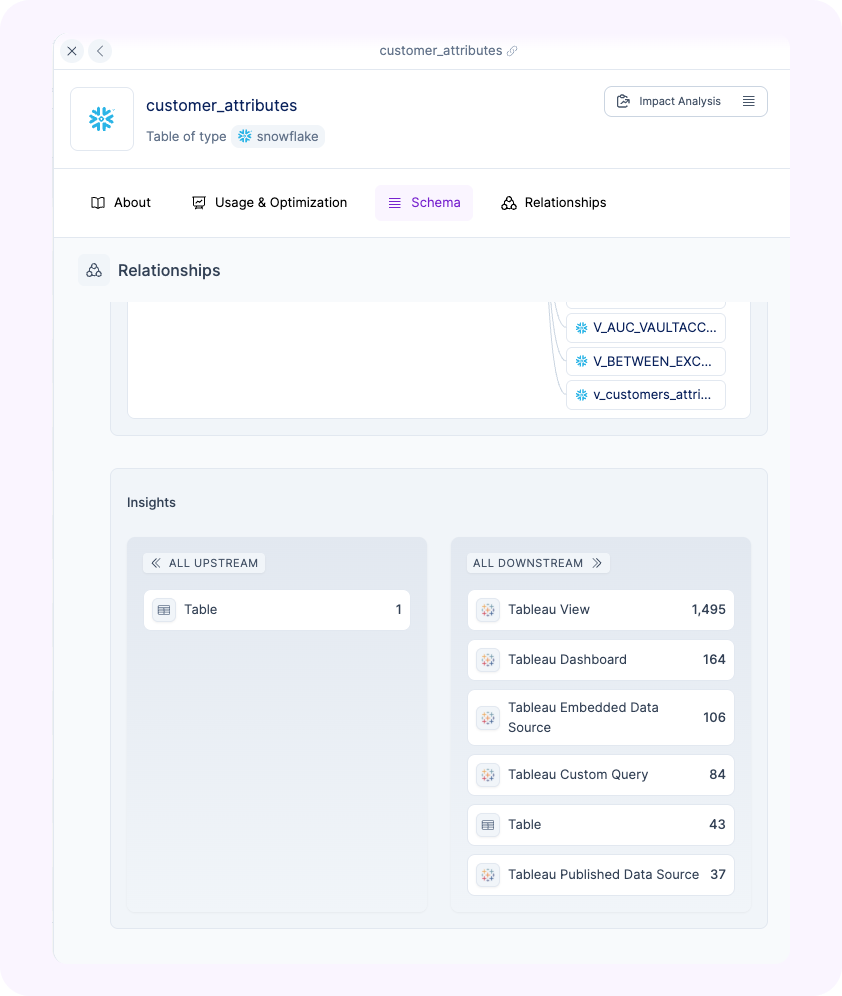Click the v_customers_attri lineage node
The image size is (842, 996).
(646, 394)
